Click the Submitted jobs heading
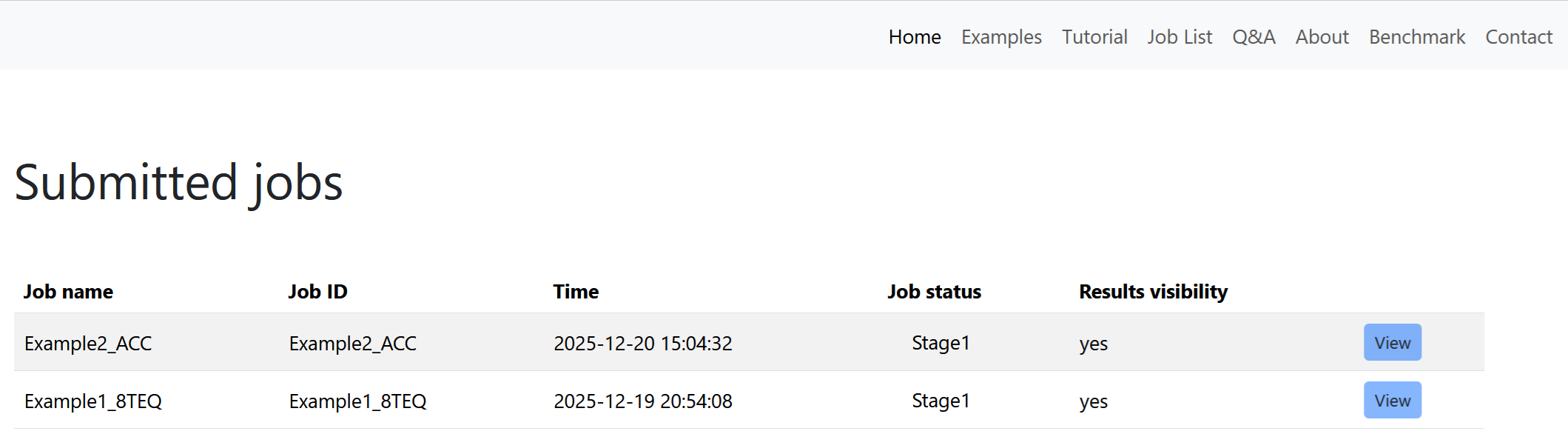The image size is (1568, 434). click(x=178, y=183)
